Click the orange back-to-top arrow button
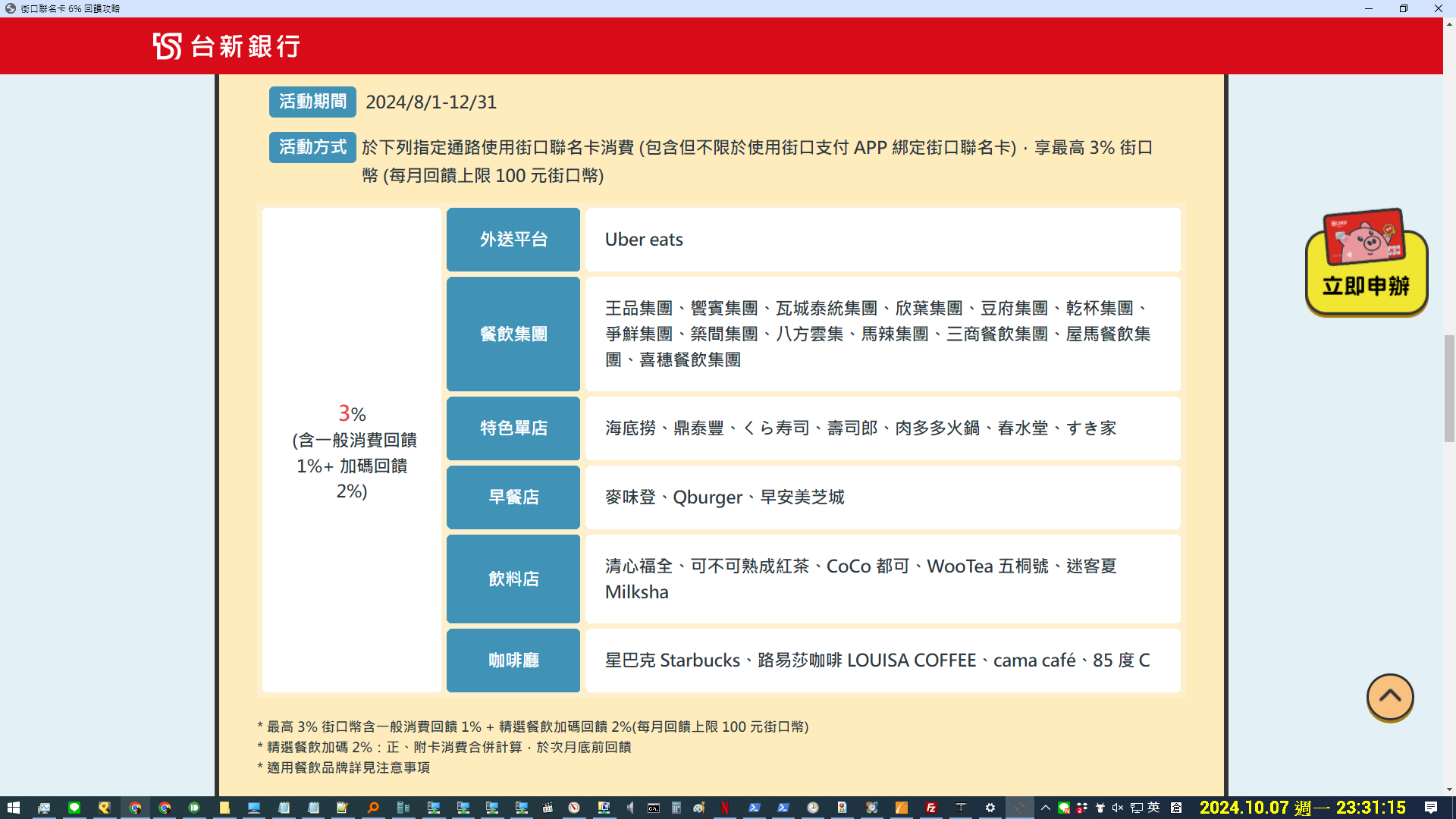The height and width of the screenshot is (819, 1456). click(1390, 697)
